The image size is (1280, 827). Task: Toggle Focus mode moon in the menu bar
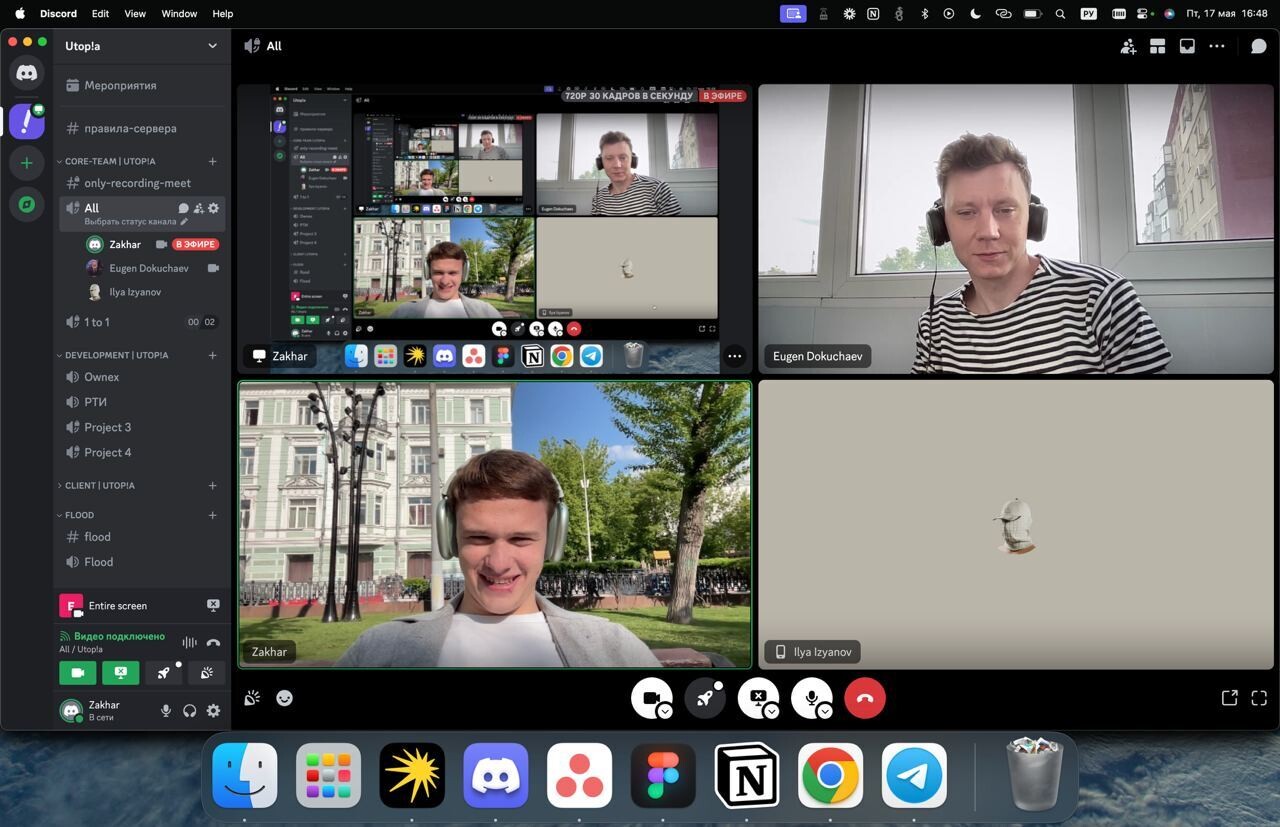pos(976,14)
